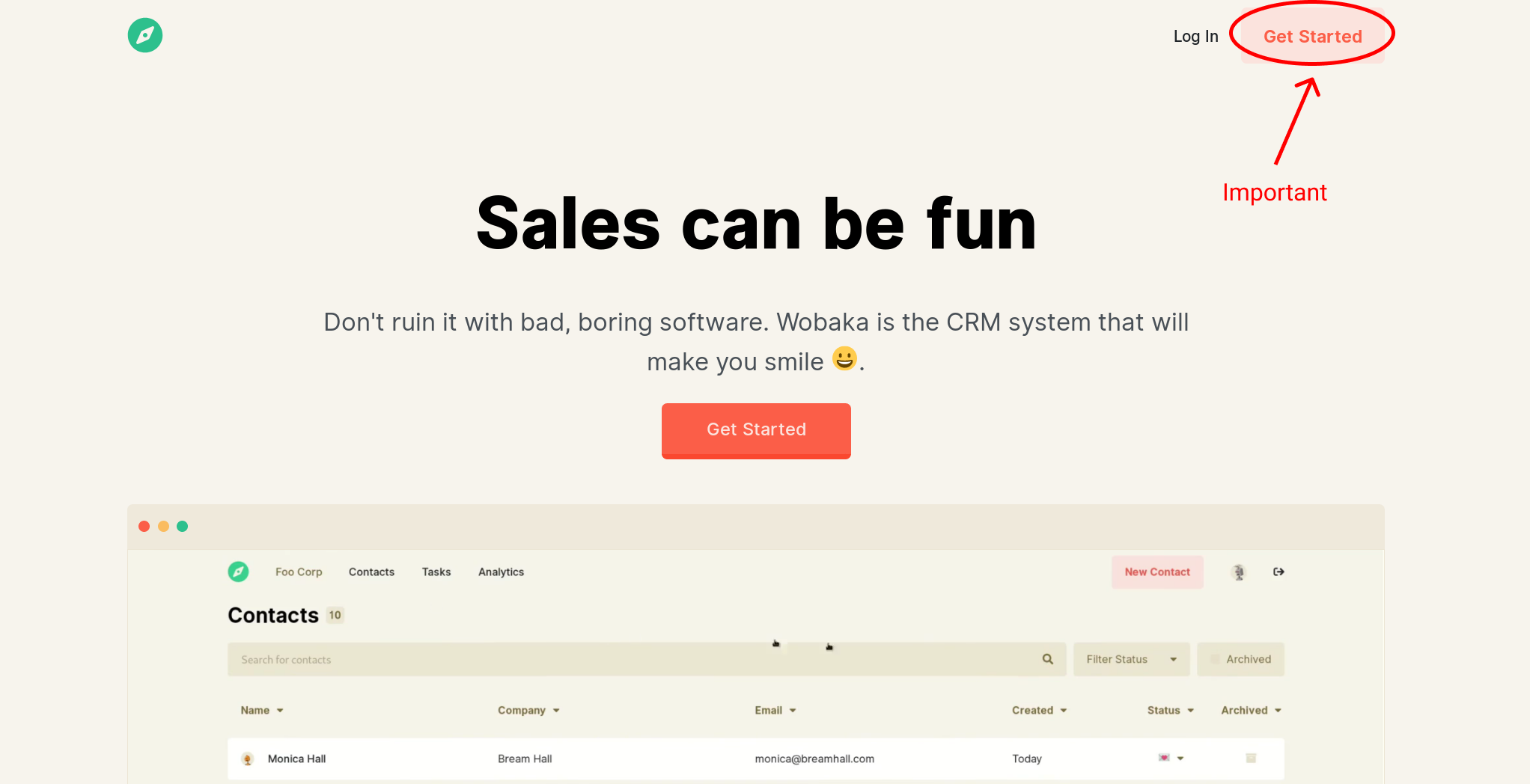1530x784 pixels.
Task: Click the compass logo inside the app preview
Action: 238,572
